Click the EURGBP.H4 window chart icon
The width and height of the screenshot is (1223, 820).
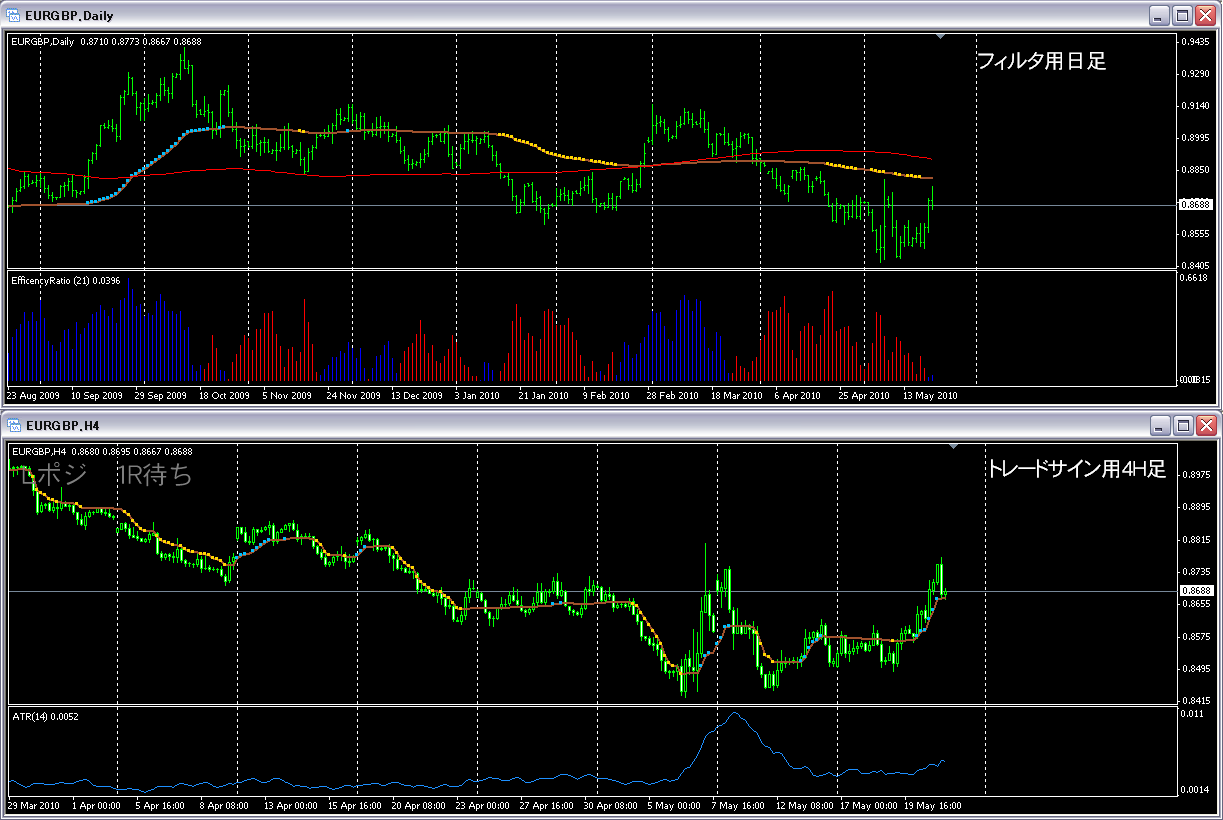pos(14,425)
